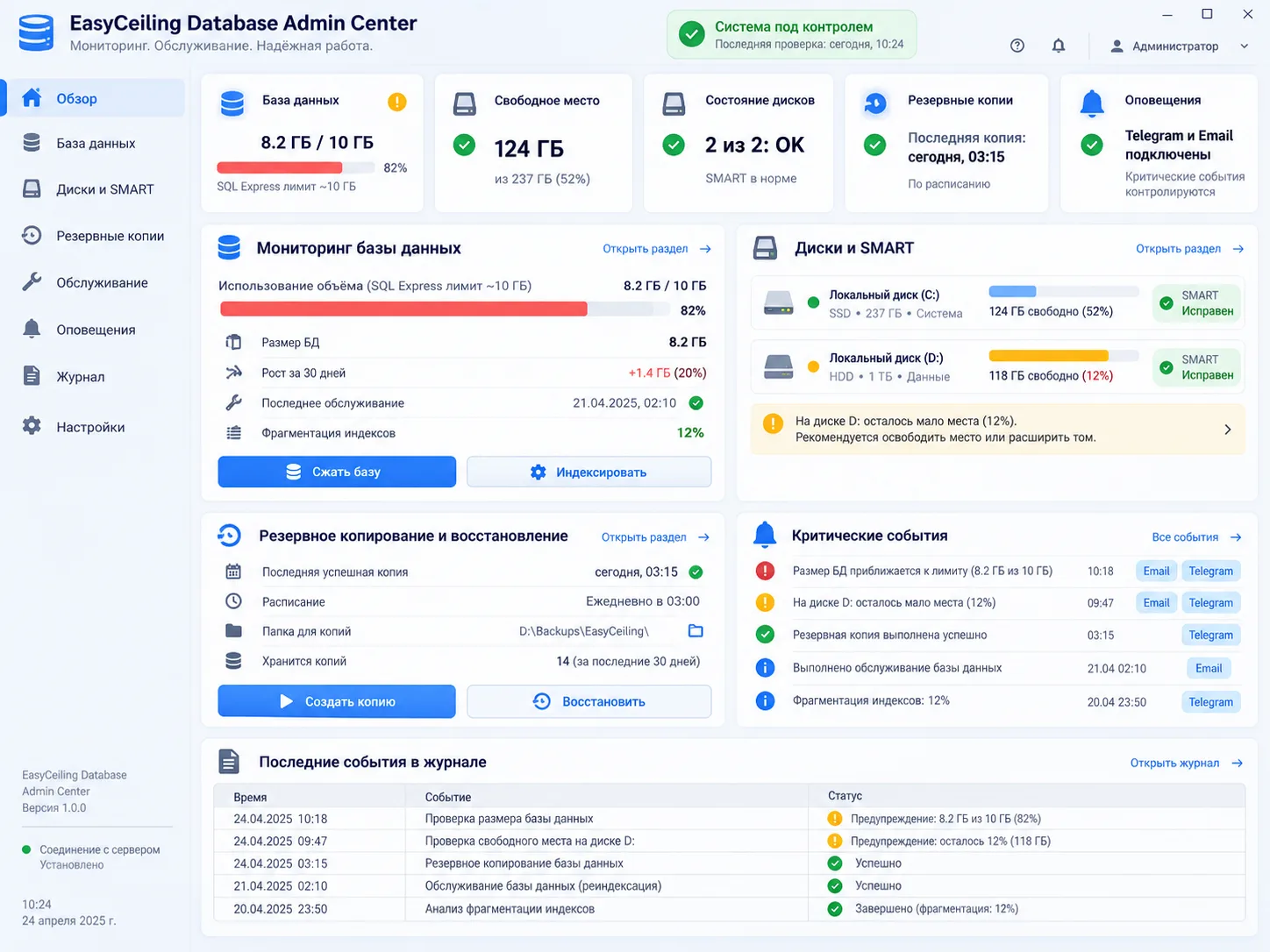Click the wrench icon in Последнее обслуживание row

(x=233, y=402)
